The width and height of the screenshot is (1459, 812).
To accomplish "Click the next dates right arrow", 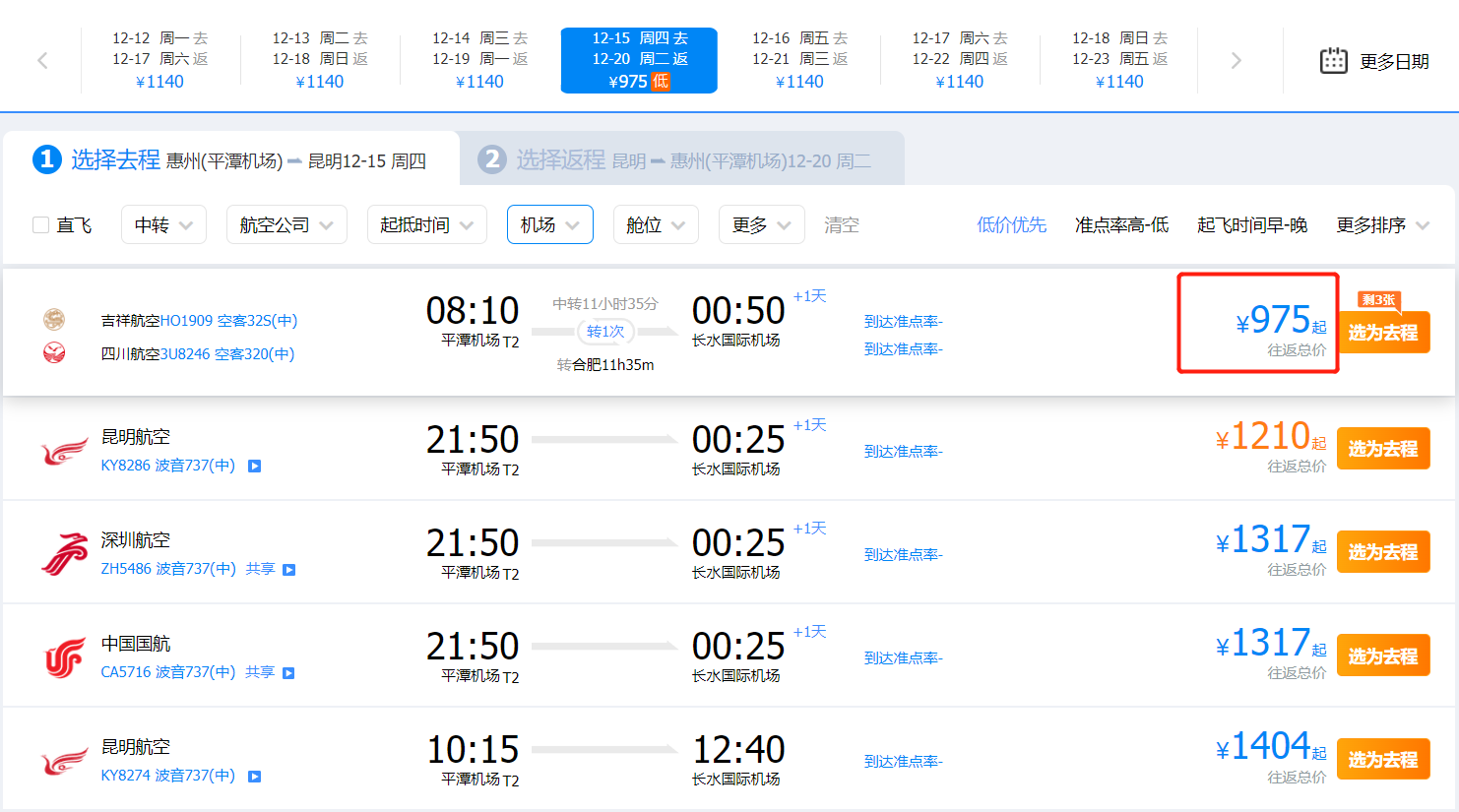I will point(1237,61).
